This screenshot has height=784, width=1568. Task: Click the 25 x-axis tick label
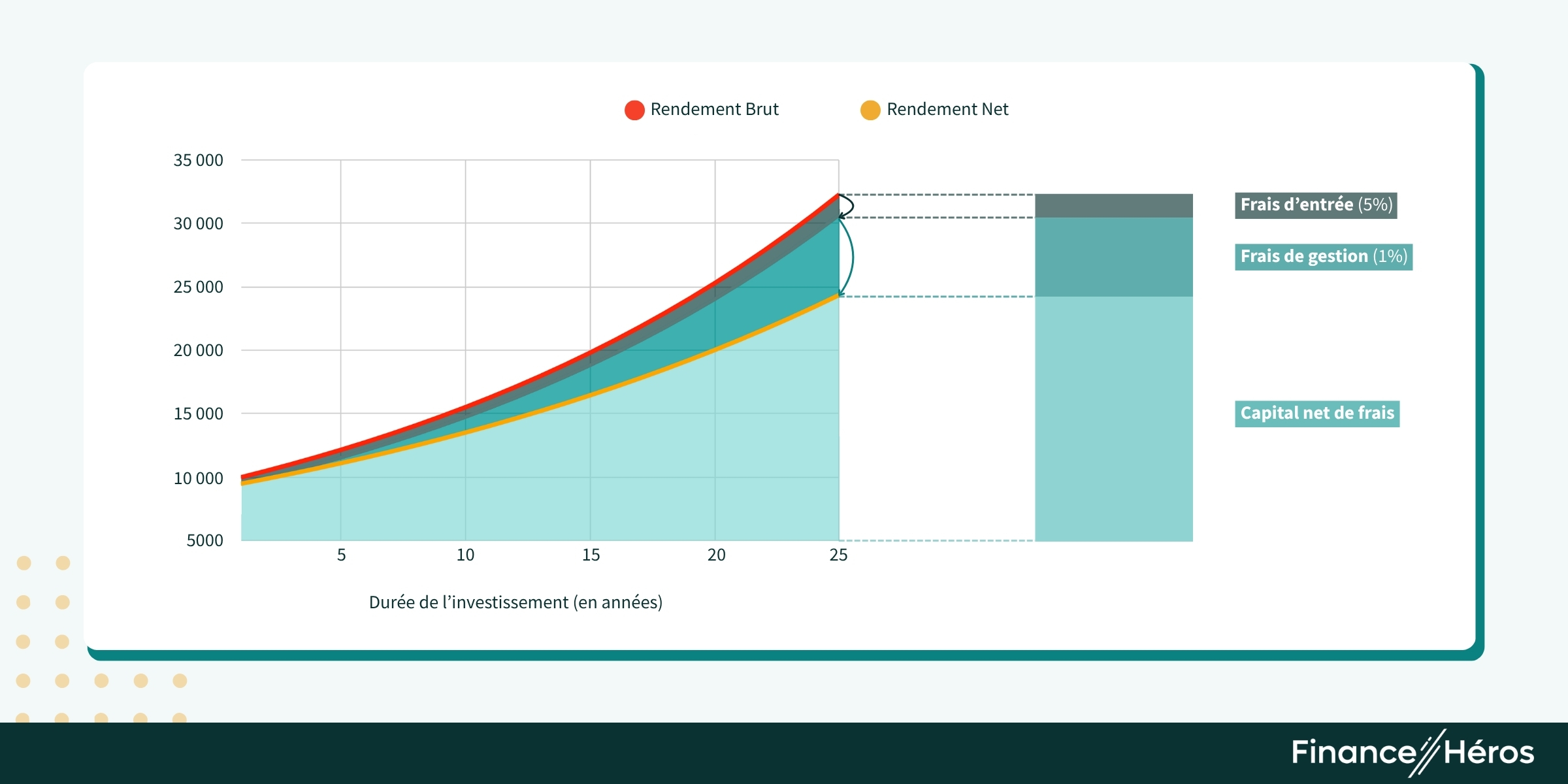point(838,555)
